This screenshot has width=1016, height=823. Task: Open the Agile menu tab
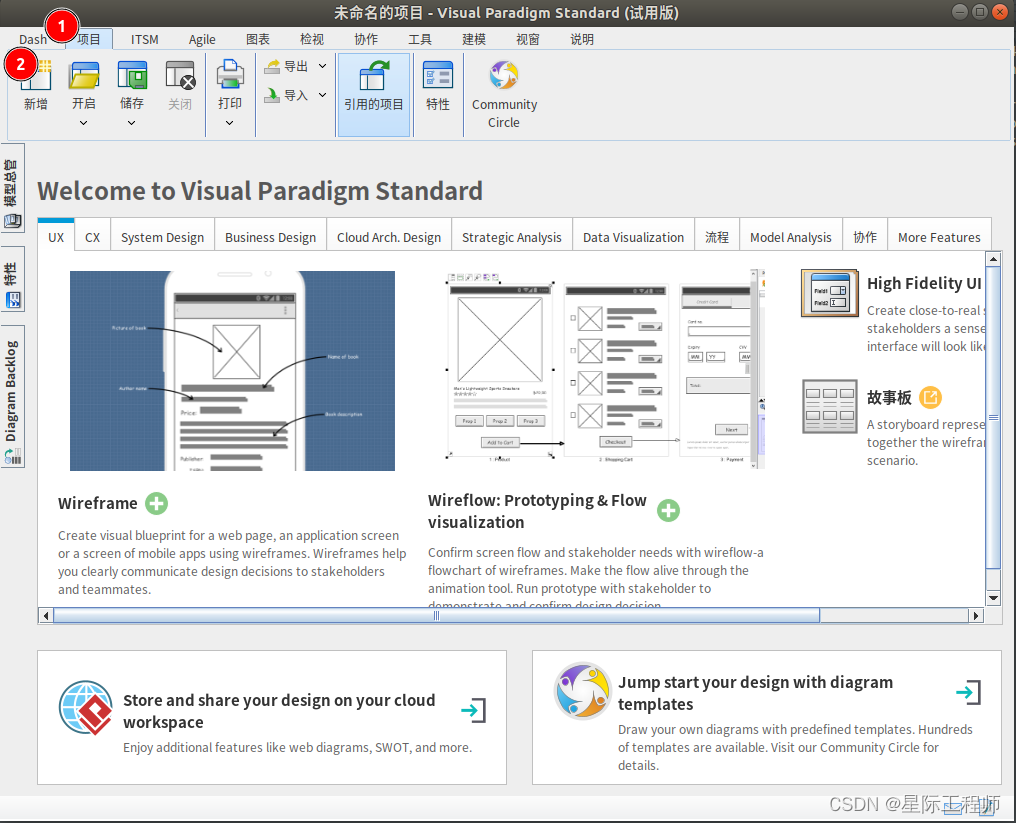(x=202, y=40)
